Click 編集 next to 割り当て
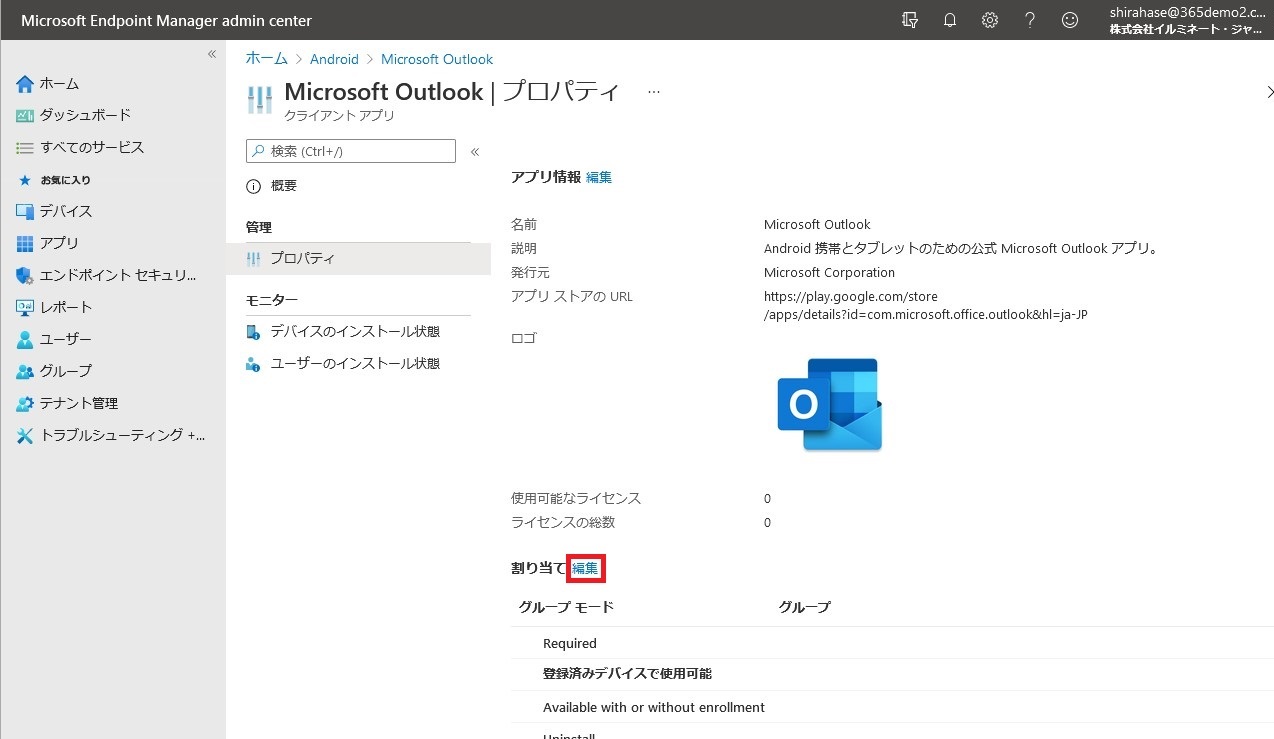The height and width of the screenshot is (739, 1274). (585, 568)
